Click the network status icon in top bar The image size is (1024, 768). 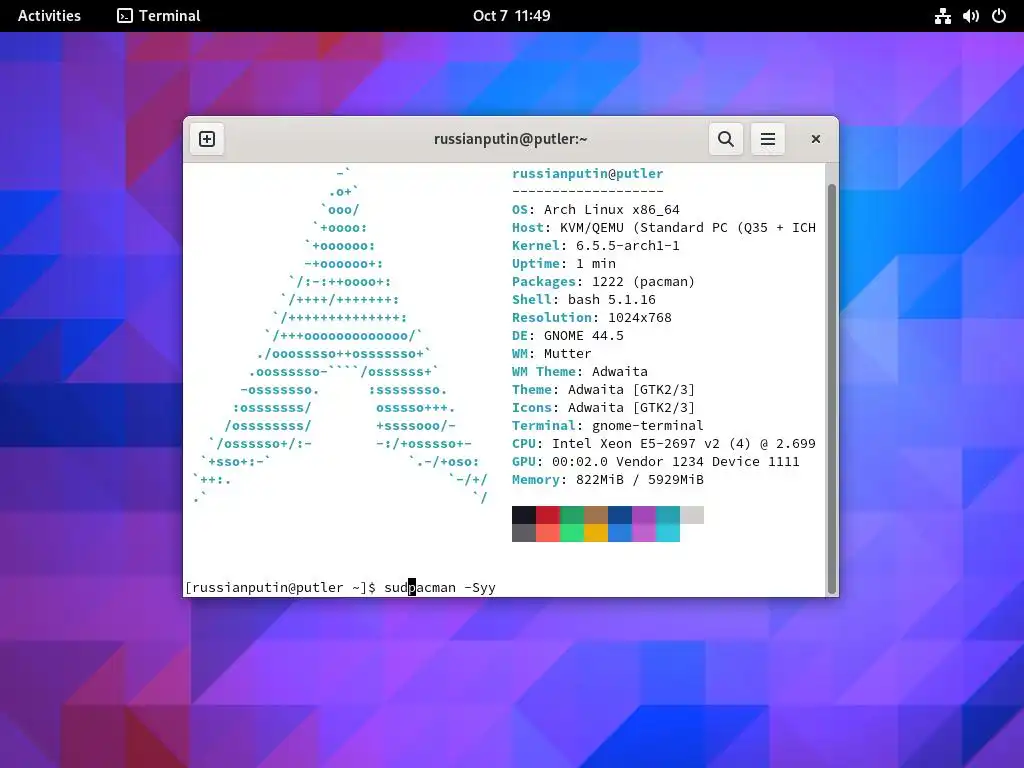[942, 16]
